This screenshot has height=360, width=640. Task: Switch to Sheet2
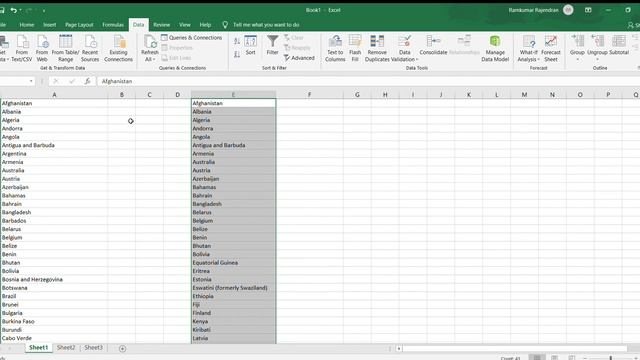click(x=66, y=348)
